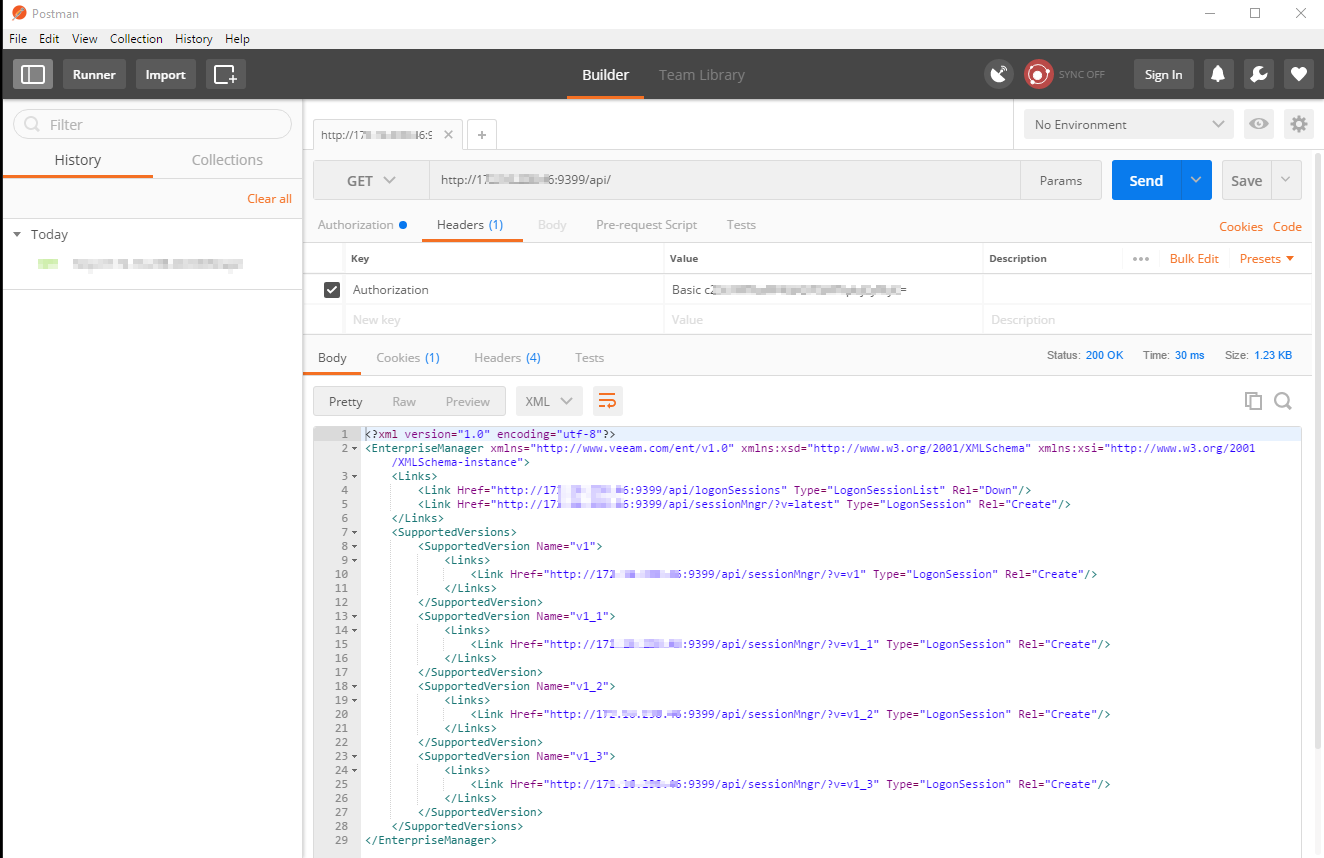Open the Presets dropdown
This screenshot has width=1324, height=858.
coord(1267,258)
